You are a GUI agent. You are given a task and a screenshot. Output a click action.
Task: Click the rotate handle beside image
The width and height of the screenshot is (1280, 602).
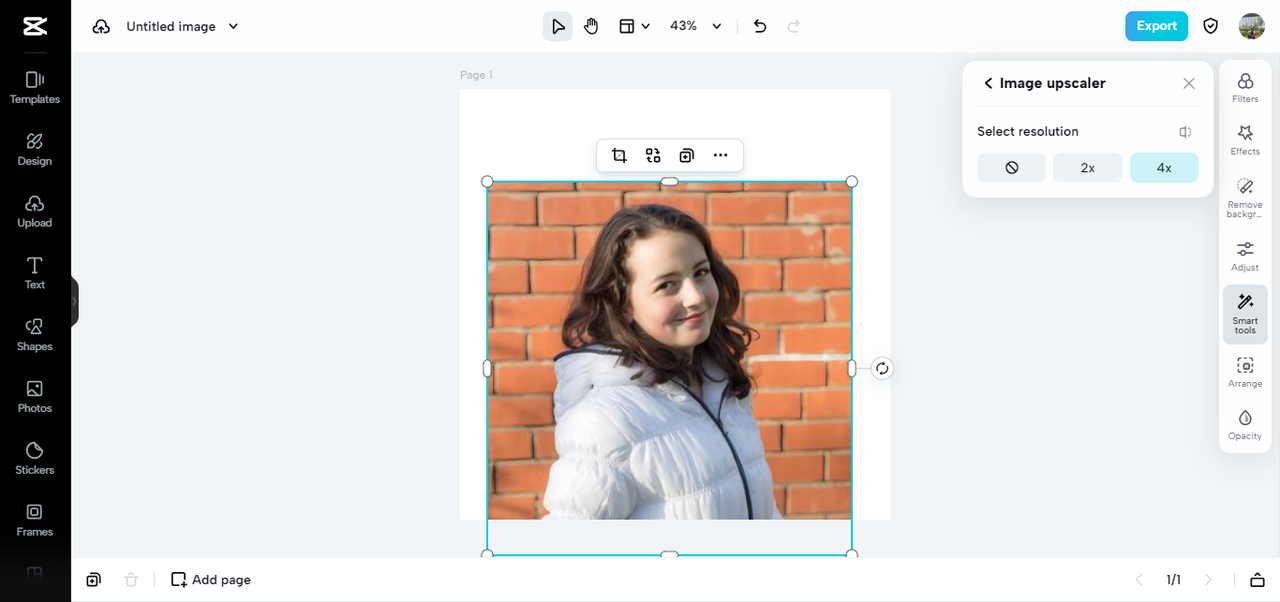[882, 368]
